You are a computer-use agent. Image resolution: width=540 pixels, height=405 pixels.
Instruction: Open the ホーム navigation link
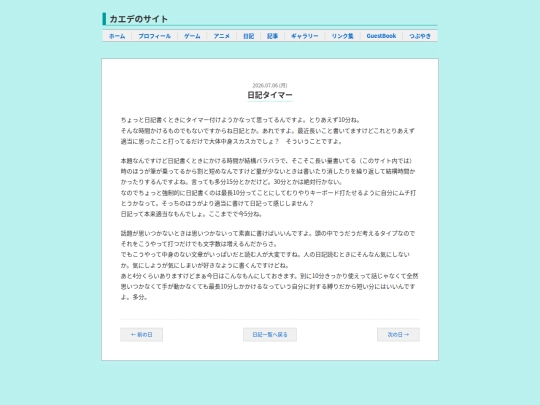click(x=117, y=36)
